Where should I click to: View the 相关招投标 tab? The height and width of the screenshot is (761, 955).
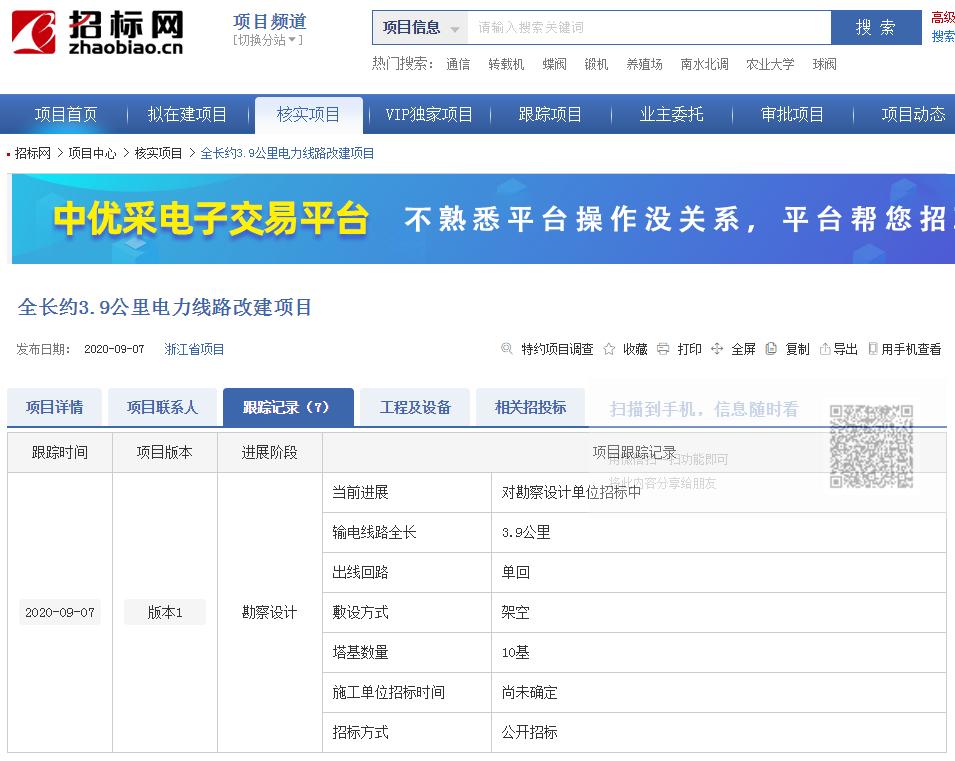(x=530, y=406)
